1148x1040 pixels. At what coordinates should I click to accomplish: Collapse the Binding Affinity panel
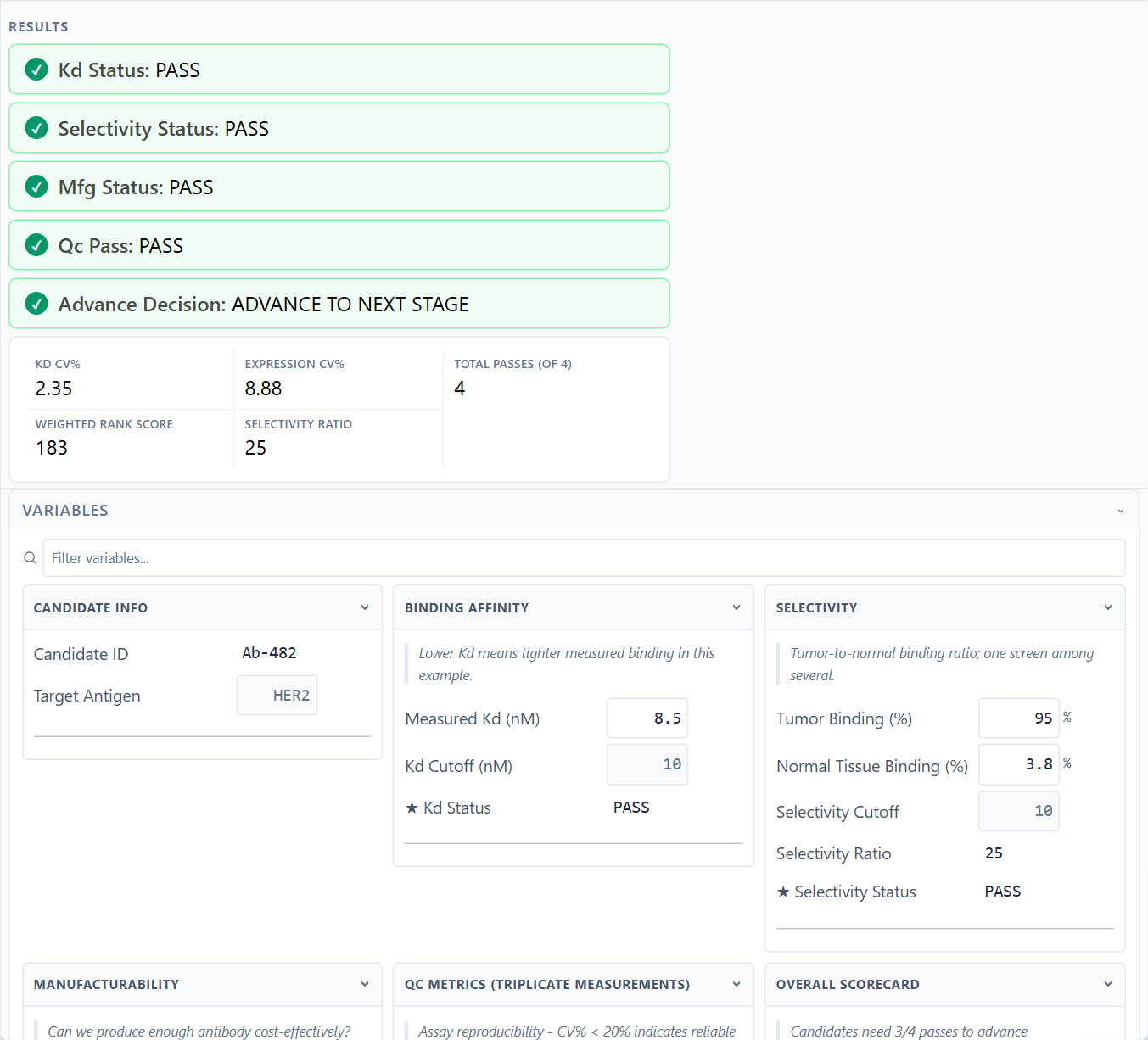[x=736, y=607]
